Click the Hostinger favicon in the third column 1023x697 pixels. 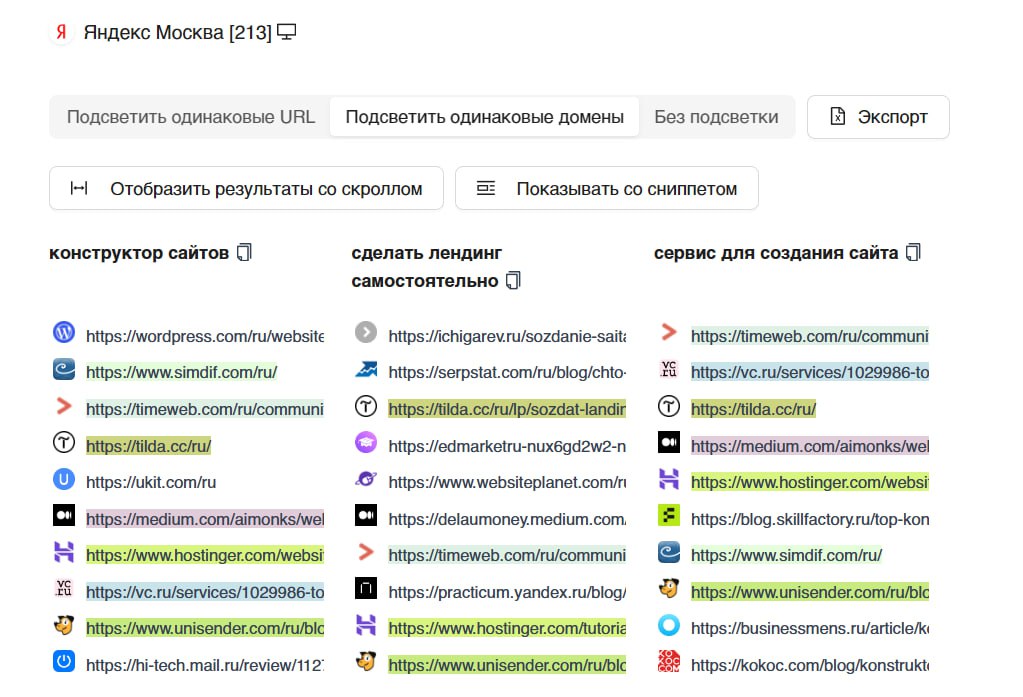[669, 480]
